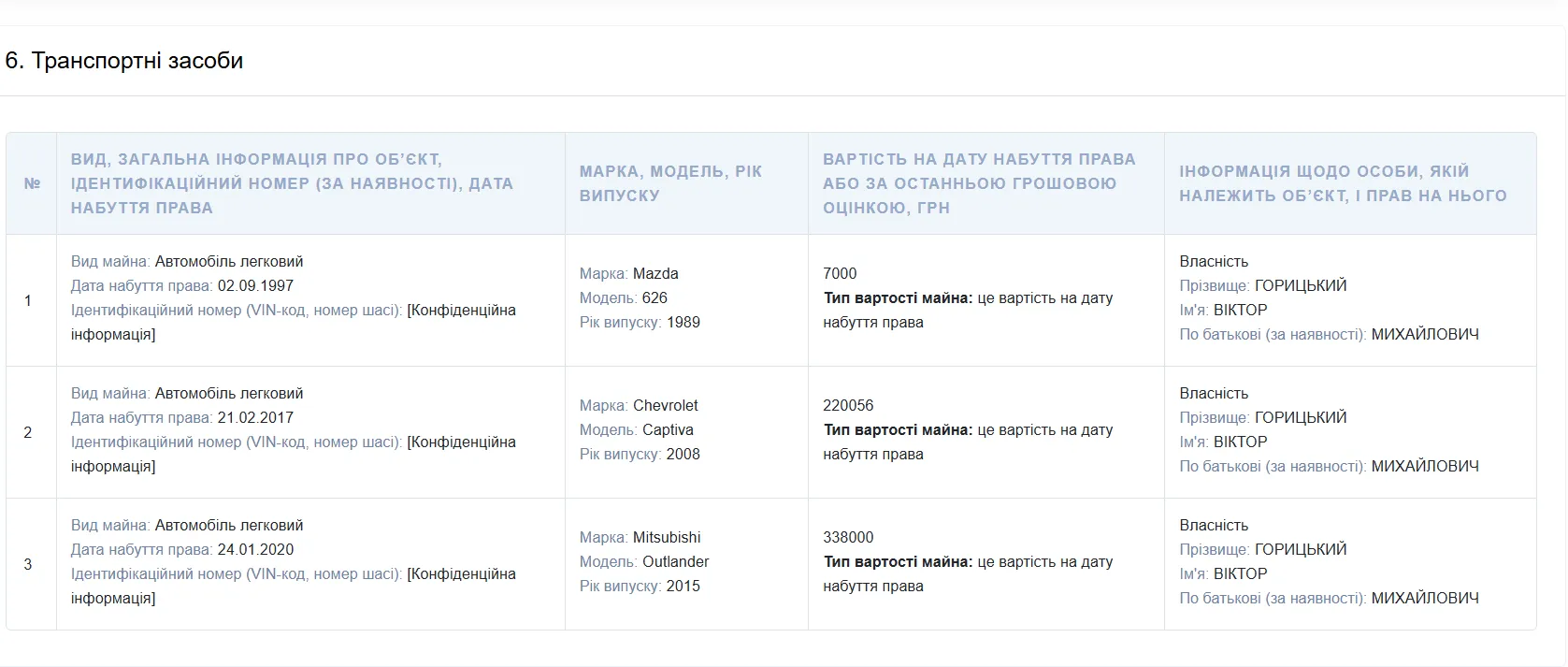Screen dimensions: 1568x667
Task: Click the 7000 value amount
Action: pyautogui.click(x=840, y=273)
